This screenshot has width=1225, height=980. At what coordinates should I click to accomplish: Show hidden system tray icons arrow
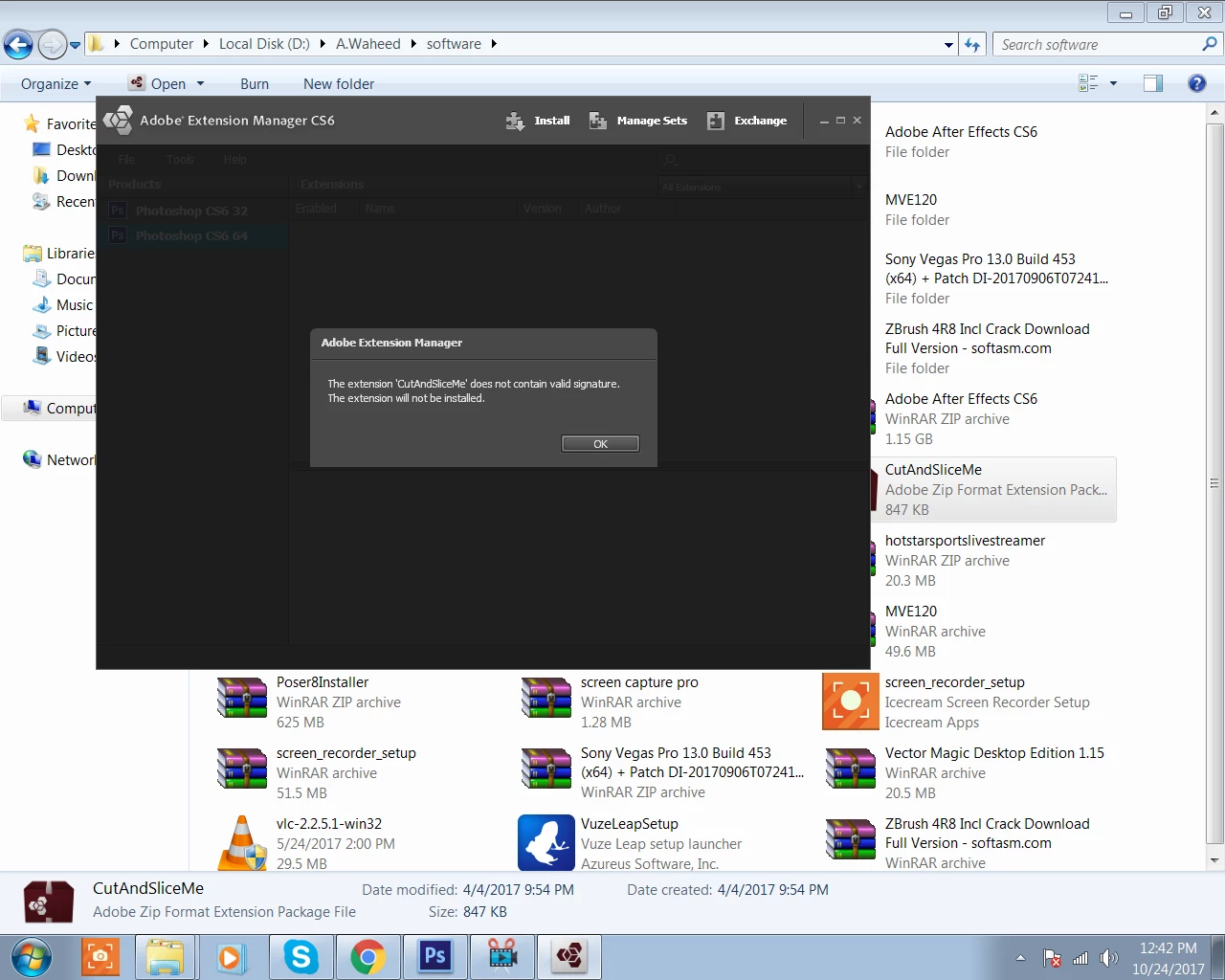tap(1020, 958)
